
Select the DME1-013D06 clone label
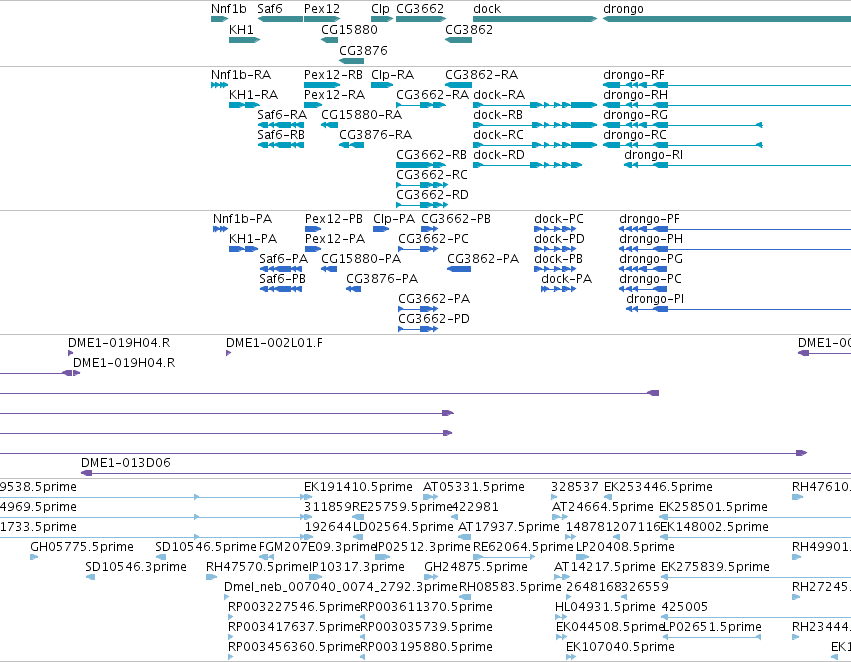(x=126, y=463)
